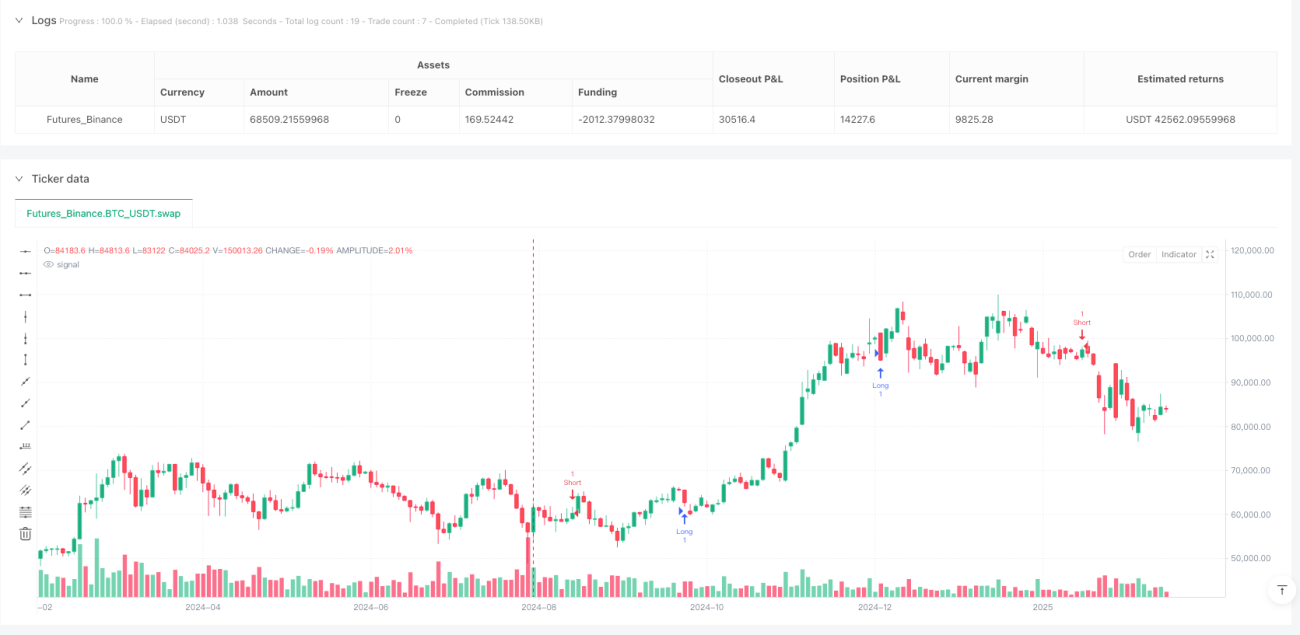
Task: Click the back-to-top arrow button
Action: click(1281, 590)
